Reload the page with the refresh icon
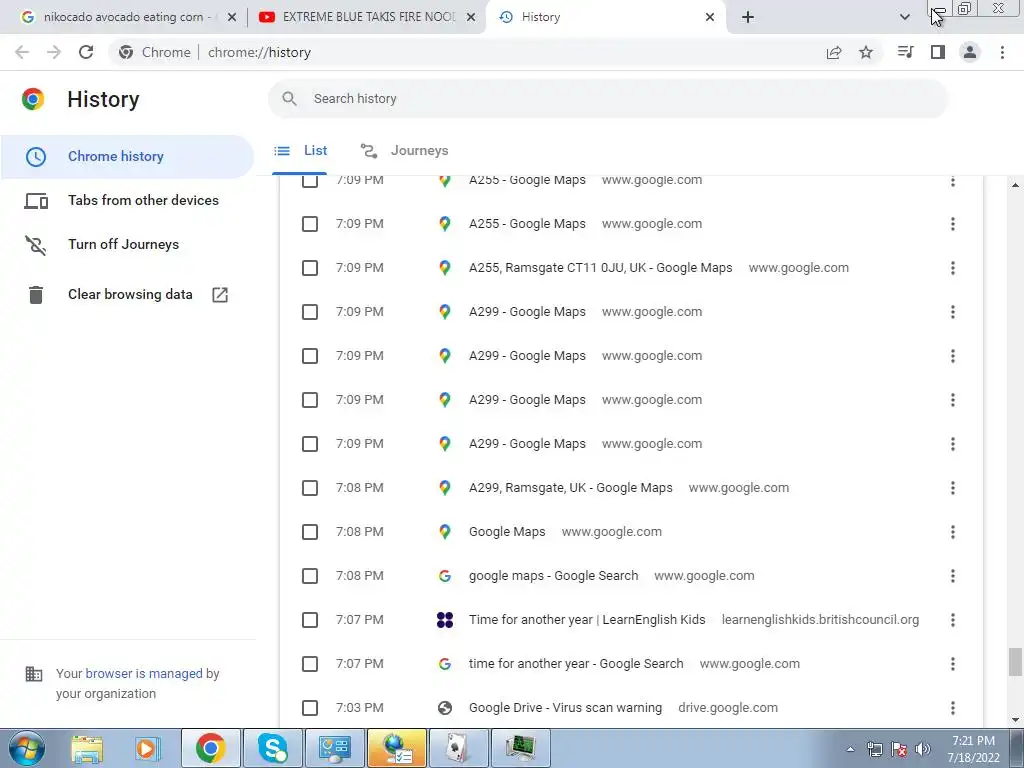Viewport: 1024px width, 768px height. 86,52
